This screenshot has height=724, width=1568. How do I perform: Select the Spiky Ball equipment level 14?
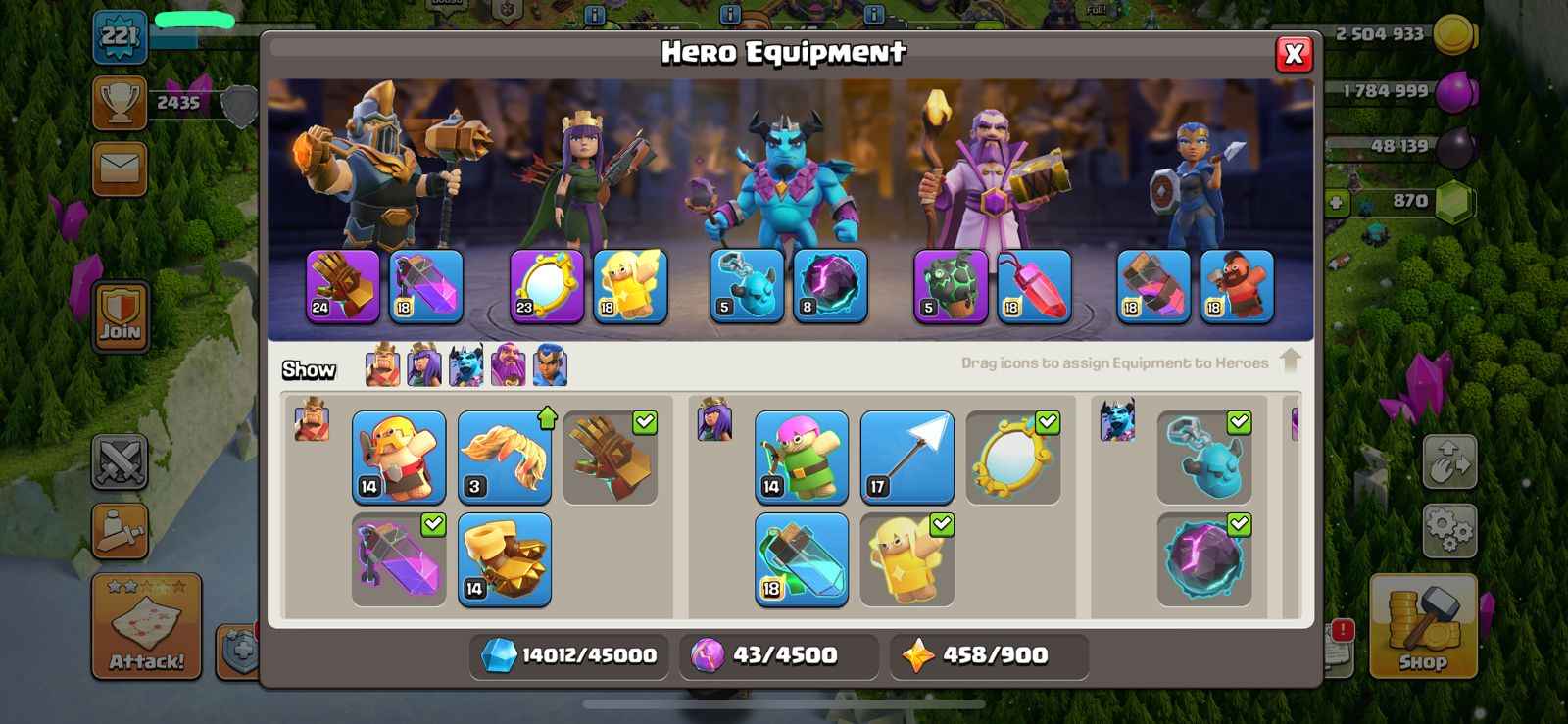(505, 559)
